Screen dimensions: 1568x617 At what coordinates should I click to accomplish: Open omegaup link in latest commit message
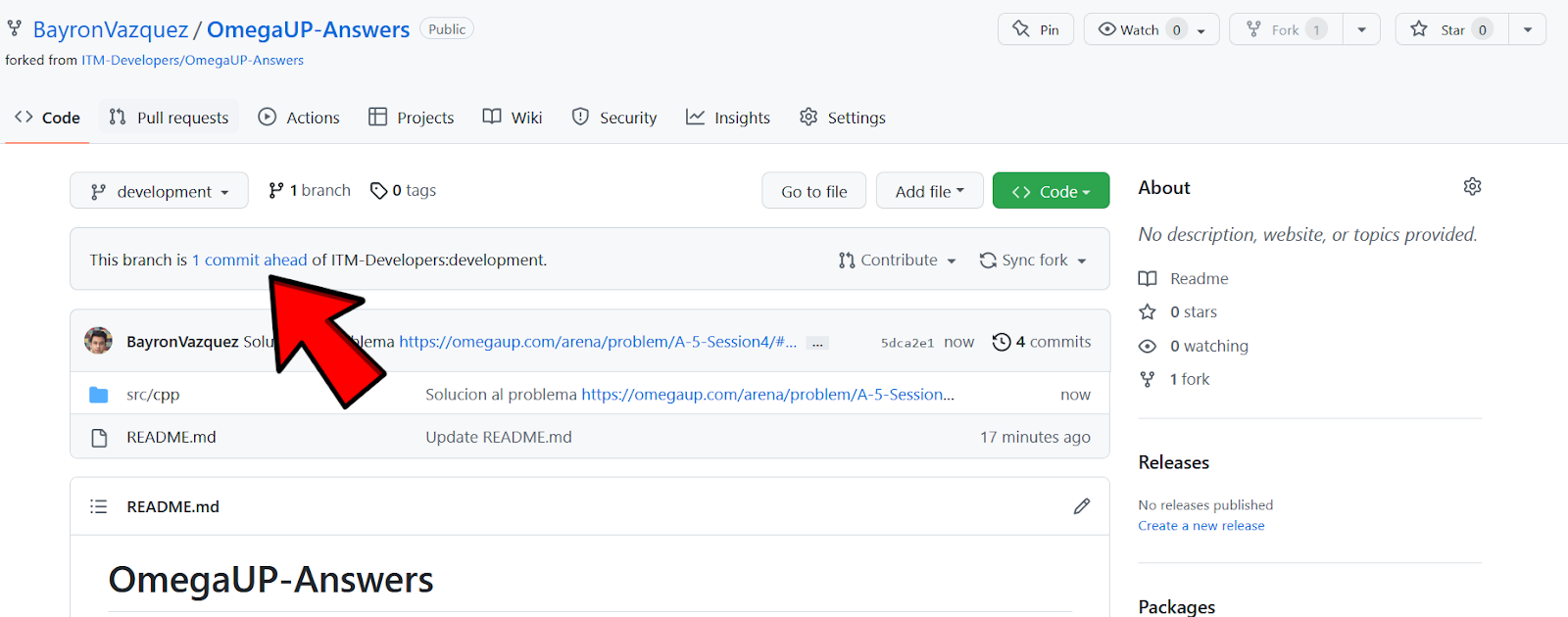598,342
